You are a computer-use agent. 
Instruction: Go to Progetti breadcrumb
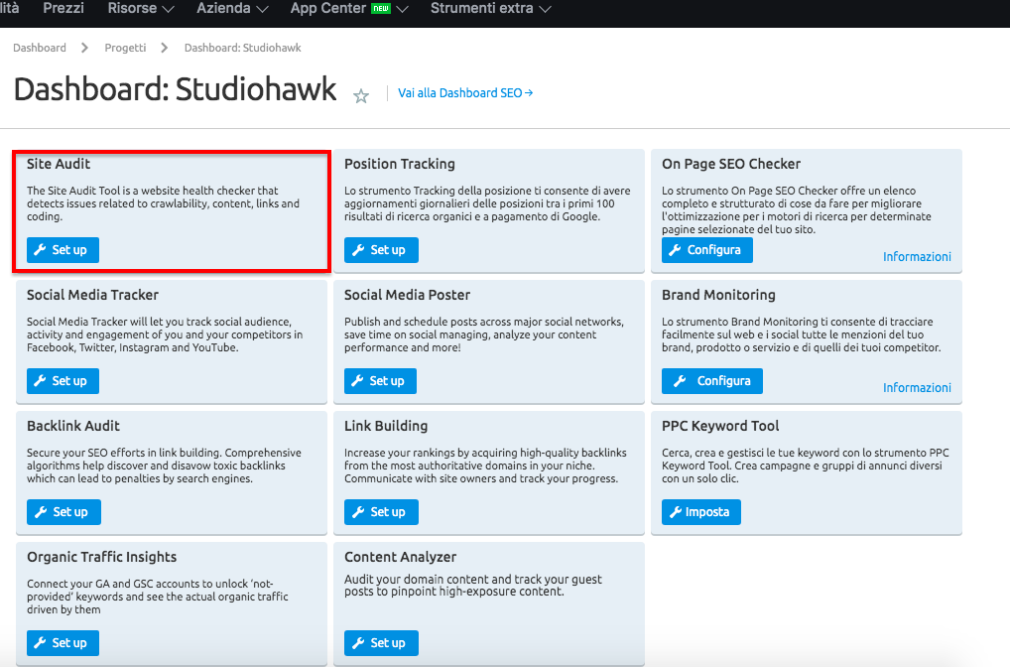[125, 48]
